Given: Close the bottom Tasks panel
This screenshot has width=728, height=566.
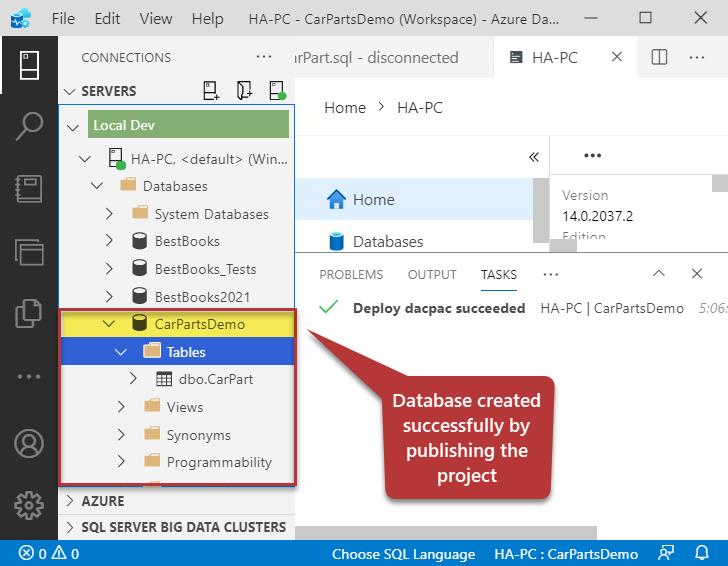Looking at the screenshot, I should pyautogui.click(x=696, y=273).
